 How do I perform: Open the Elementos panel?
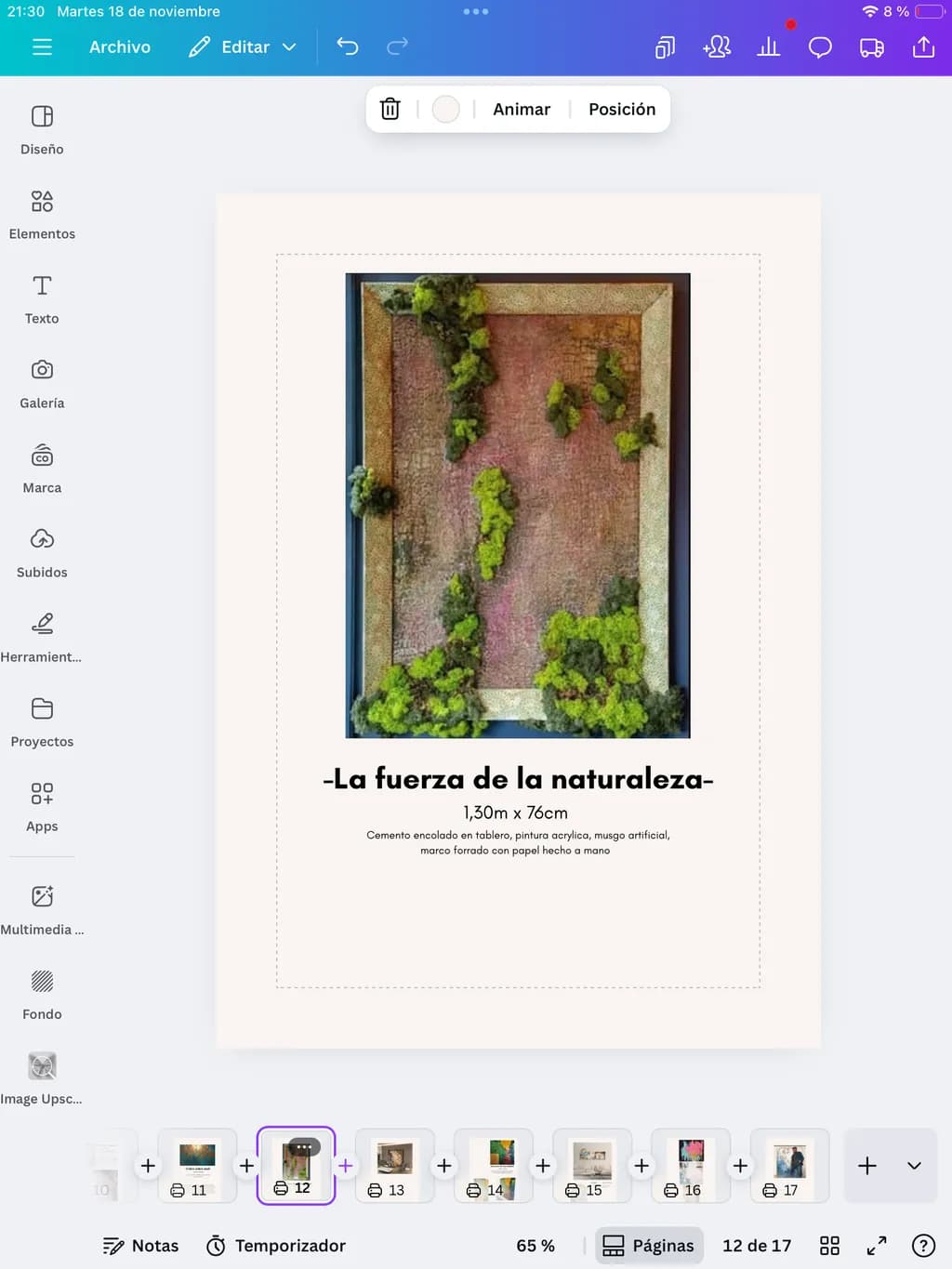42,215
